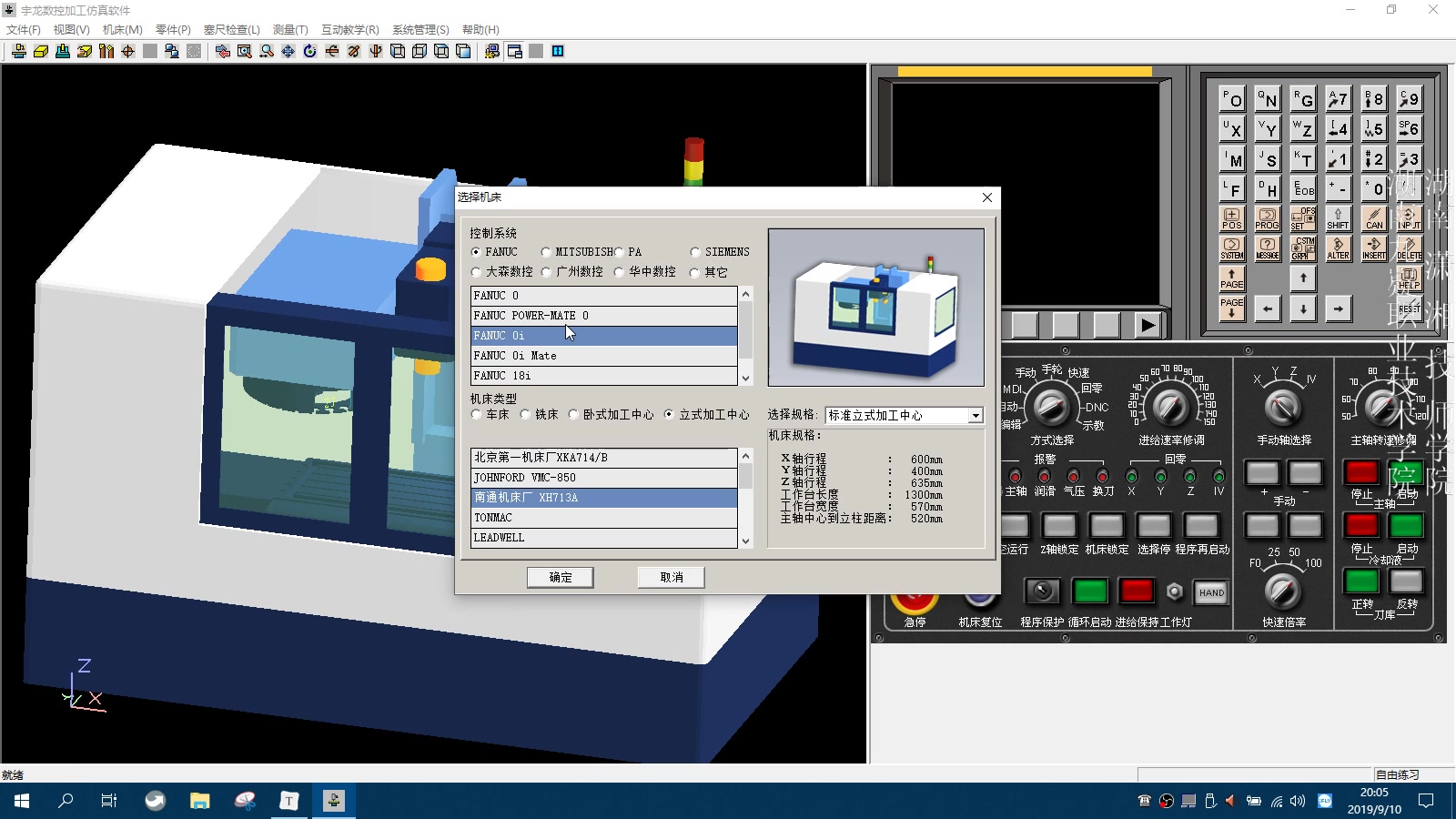Viewport: 1456px width, 819px height.
Task: Select the MITSUBISHI control system radio
Action: [546, 252]
